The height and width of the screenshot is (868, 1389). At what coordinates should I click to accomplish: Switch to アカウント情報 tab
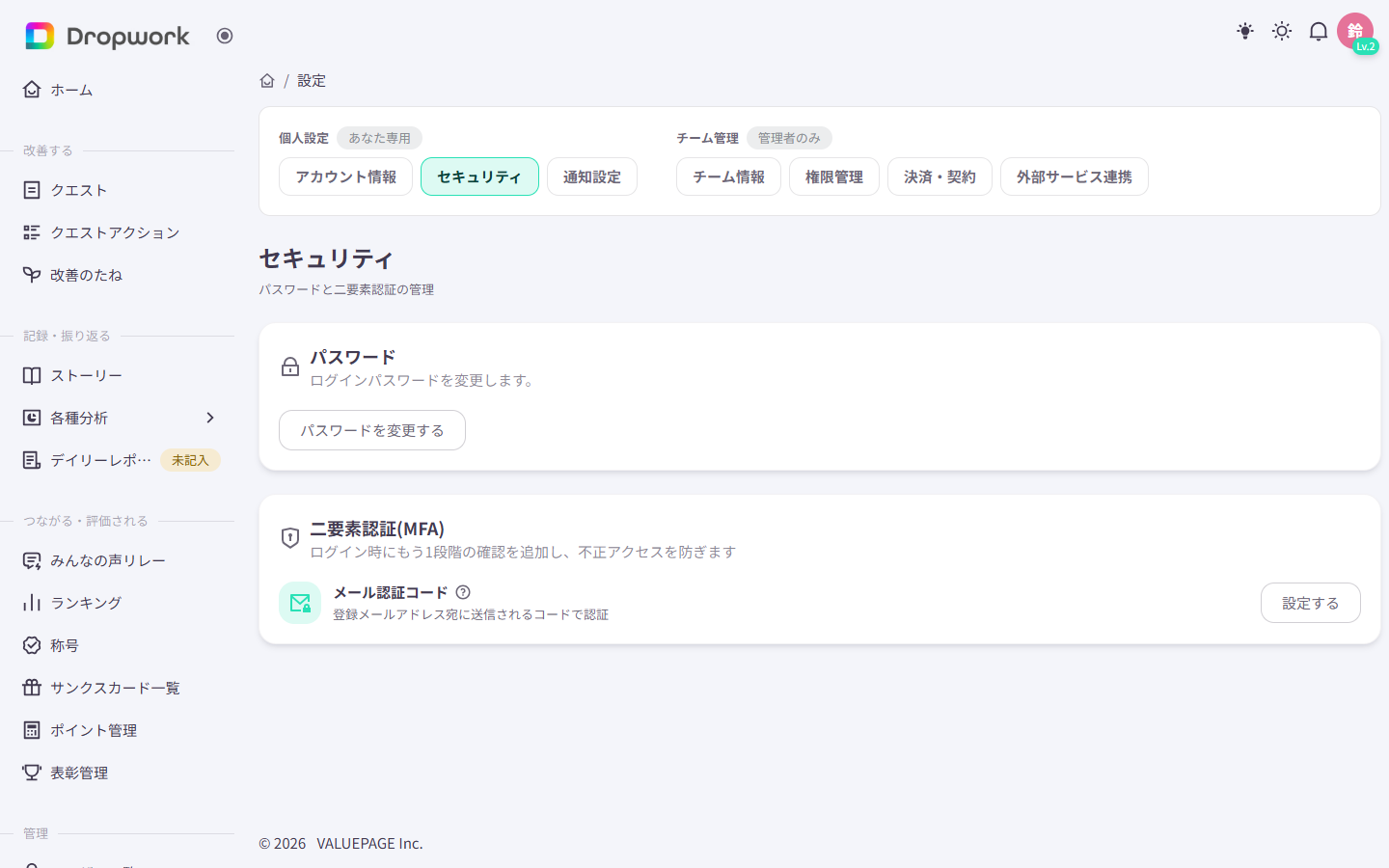click(345, 176)
